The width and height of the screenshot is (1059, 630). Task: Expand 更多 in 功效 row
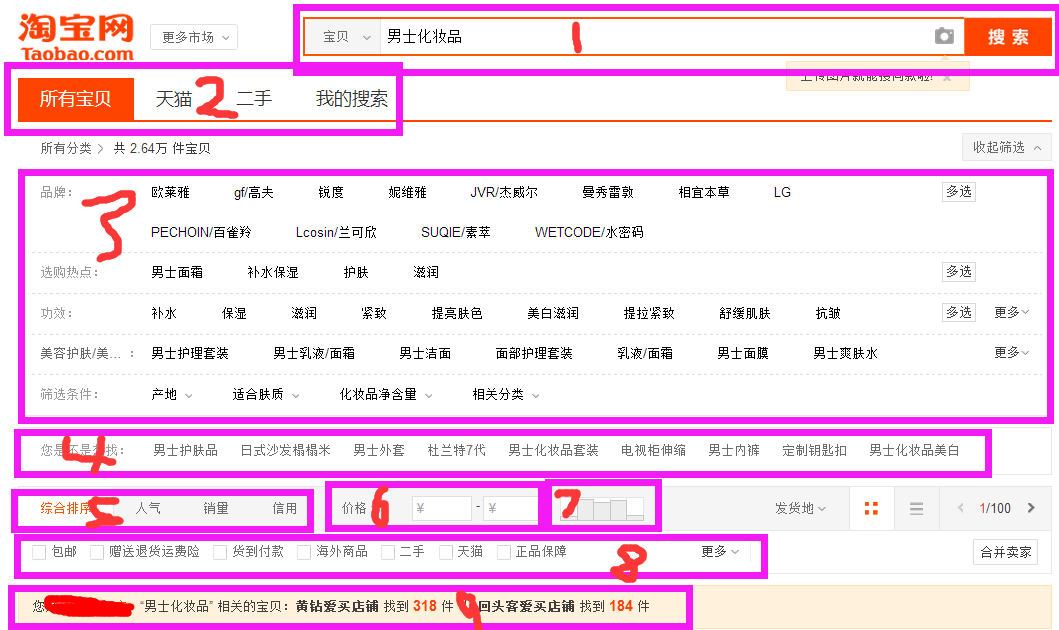tap(1011, 313)
